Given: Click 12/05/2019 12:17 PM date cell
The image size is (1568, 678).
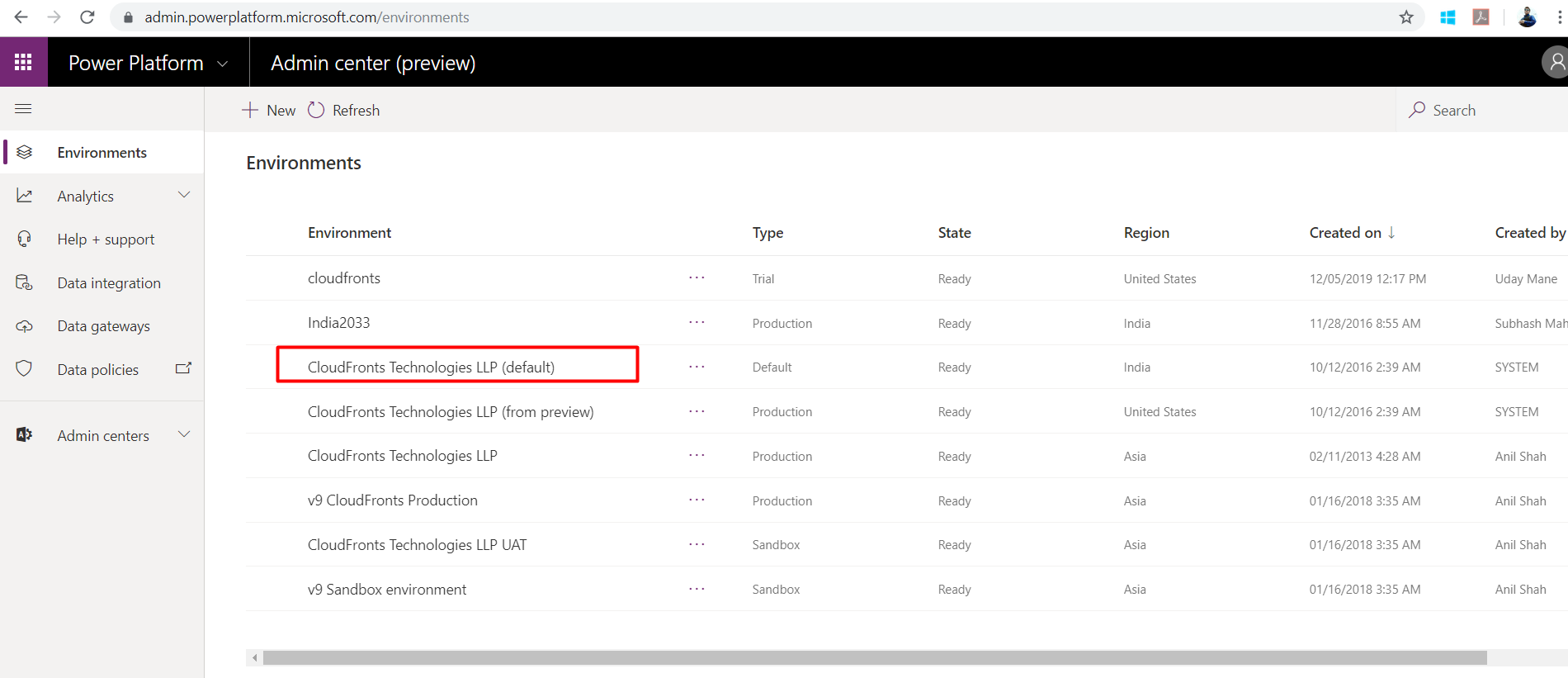Looking at the screenshot, I should pos(1367,279).
